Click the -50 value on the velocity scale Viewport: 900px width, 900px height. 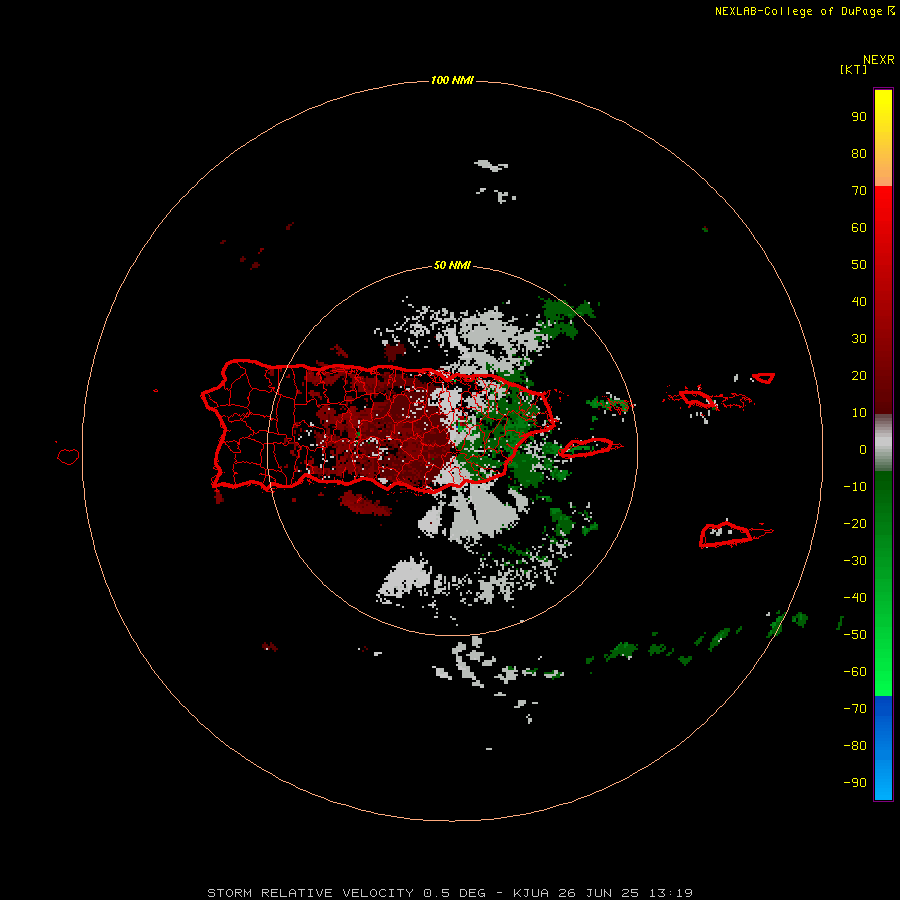pos(855,635)
